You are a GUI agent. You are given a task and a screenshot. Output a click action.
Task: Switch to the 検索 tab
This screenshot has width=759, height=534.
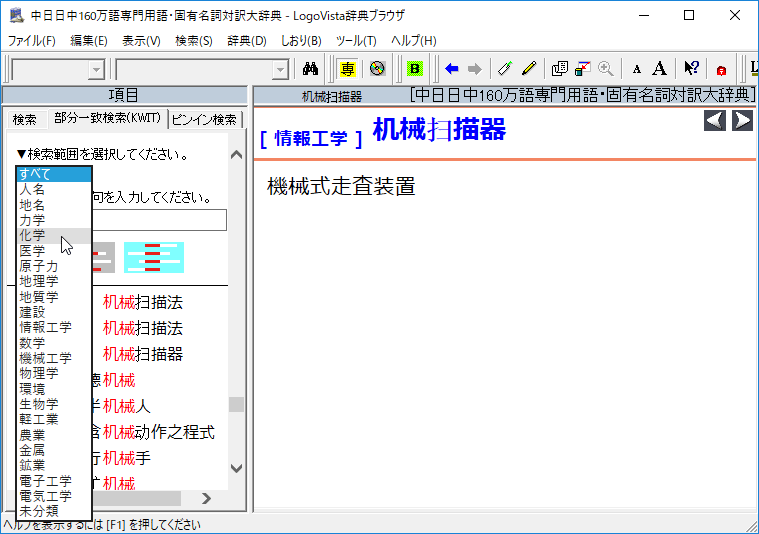tap(25, 120)
